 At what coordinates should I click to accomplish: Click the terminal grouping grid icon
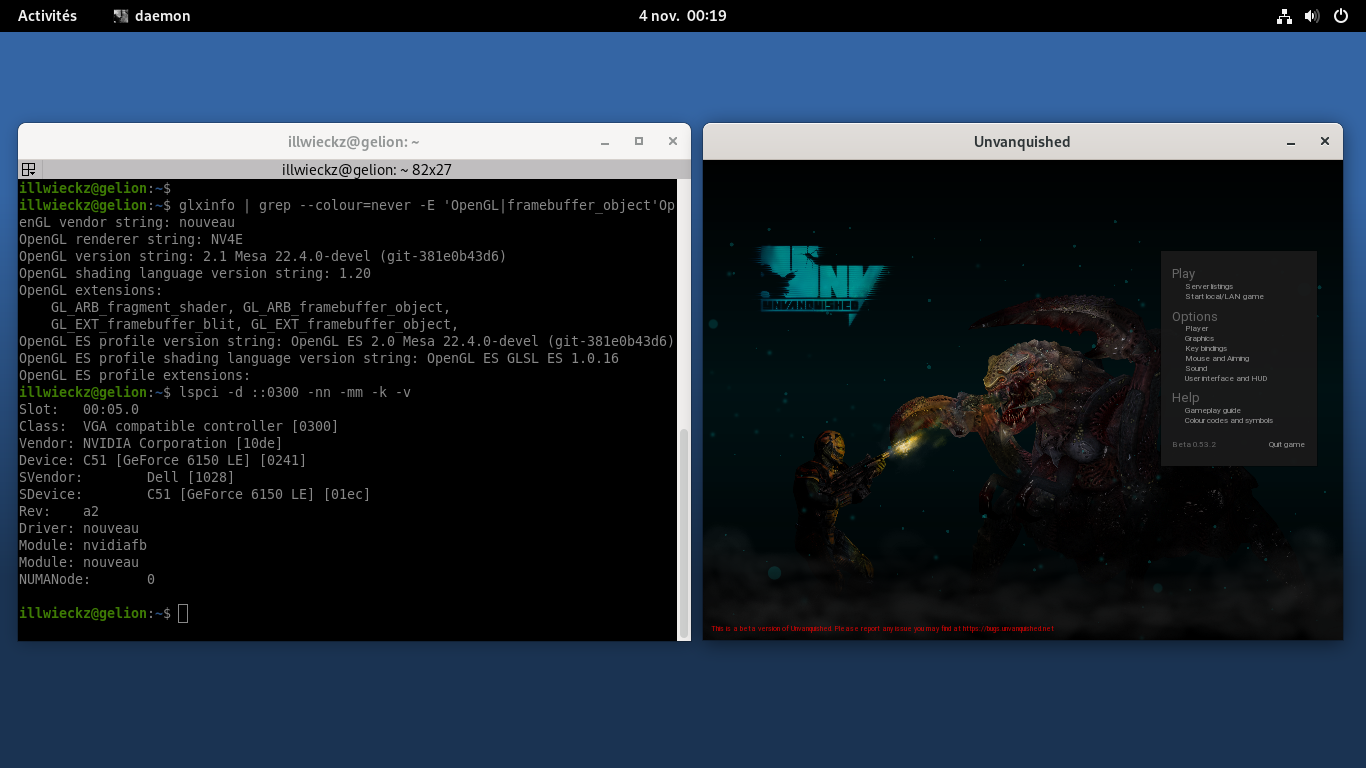(x=29, y=170)
